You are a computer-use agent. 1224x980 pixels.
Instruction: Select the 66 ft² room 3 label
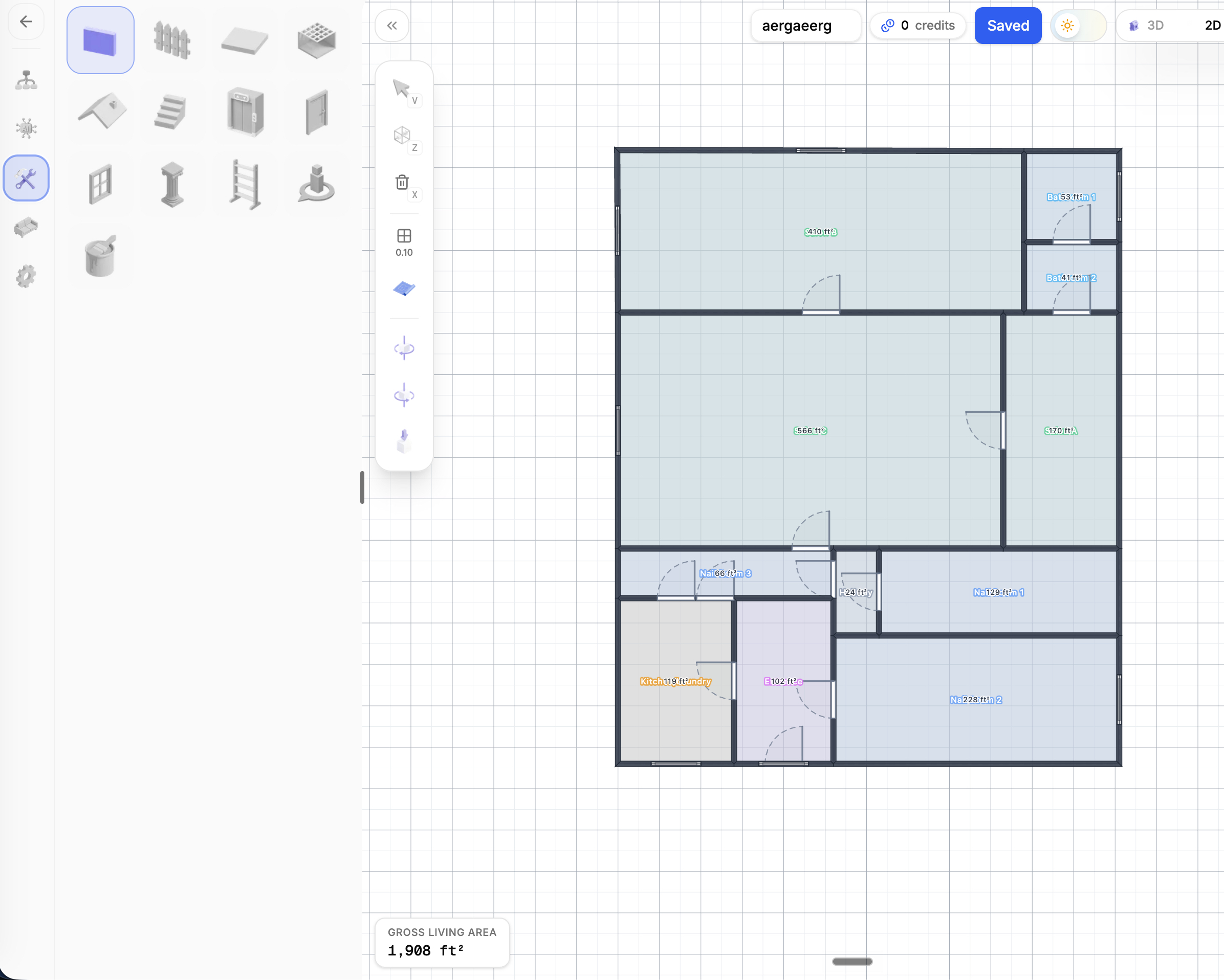[725, 574]
